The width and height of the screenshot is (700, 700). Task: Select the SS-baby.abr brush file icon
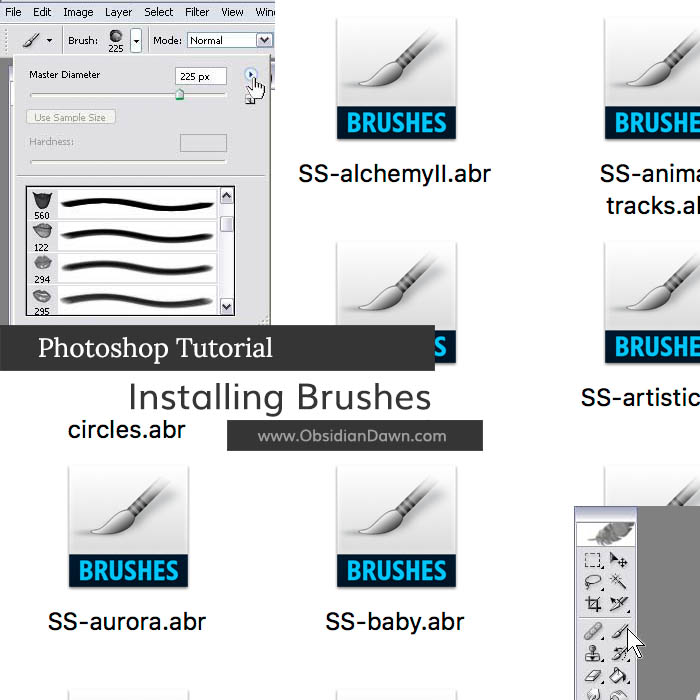point(396,526)
